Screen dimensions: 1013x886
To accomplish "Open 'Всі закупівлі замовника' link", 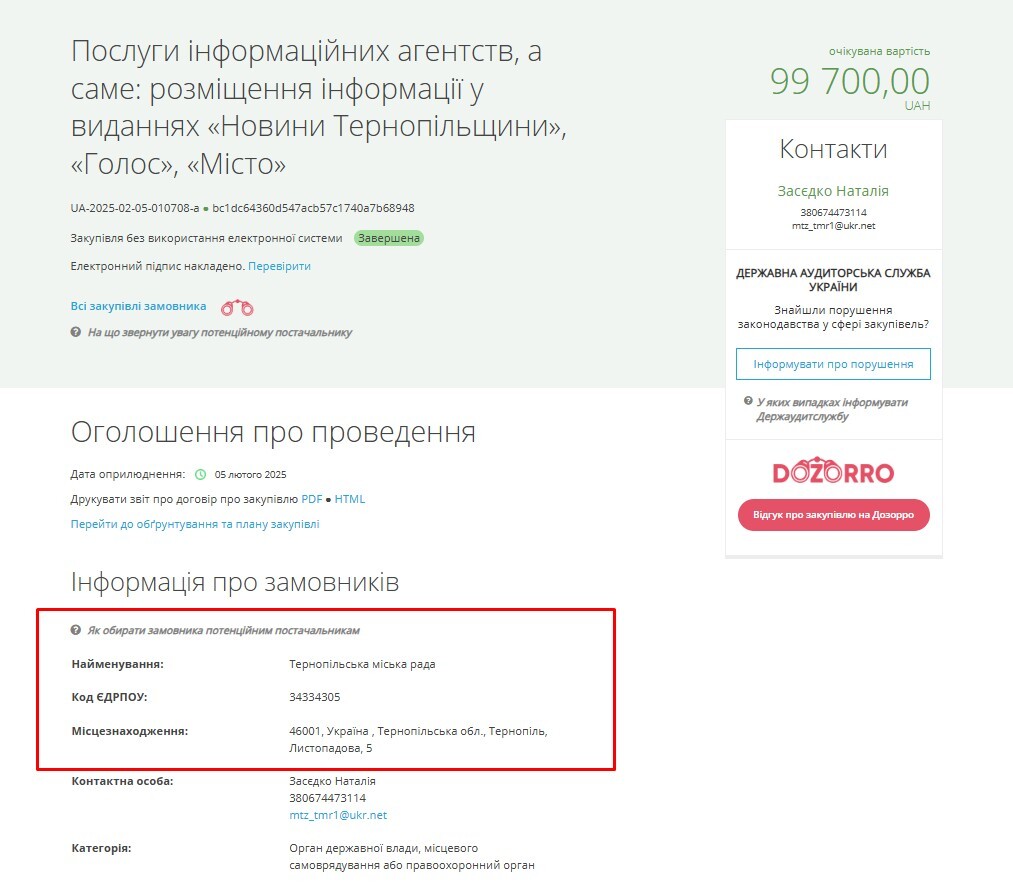I will point(138,306).
